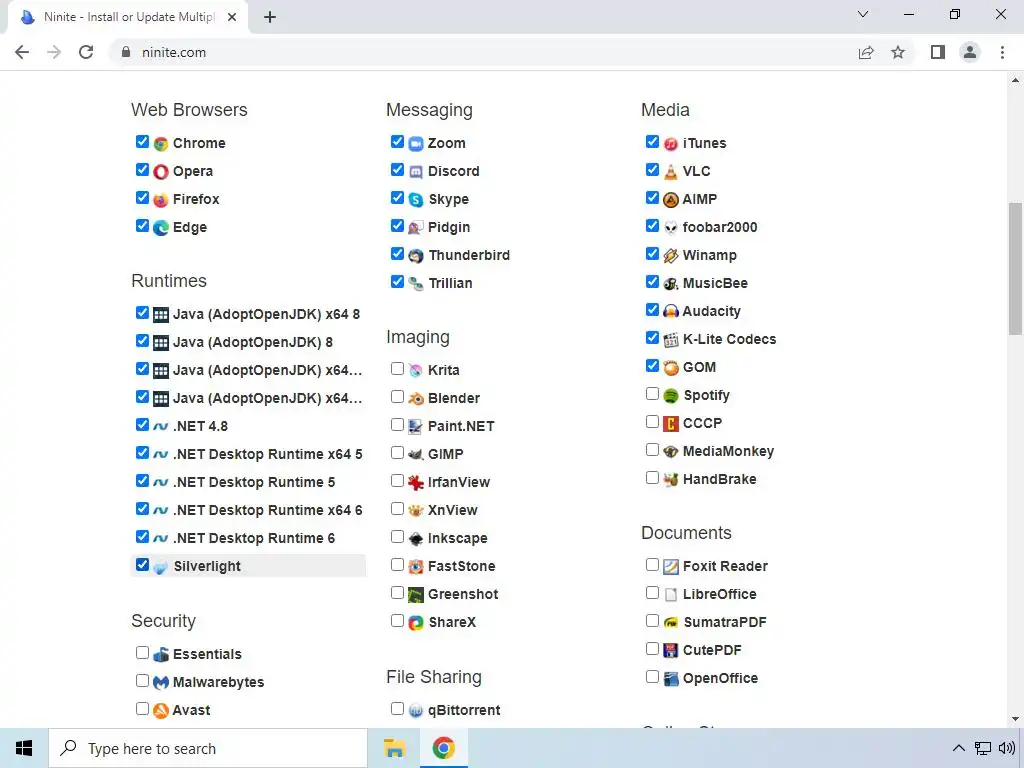The height and width of the screenshot is (768, 1024).
Task: Click the Spotify green icon
Action: click(671, 396)
